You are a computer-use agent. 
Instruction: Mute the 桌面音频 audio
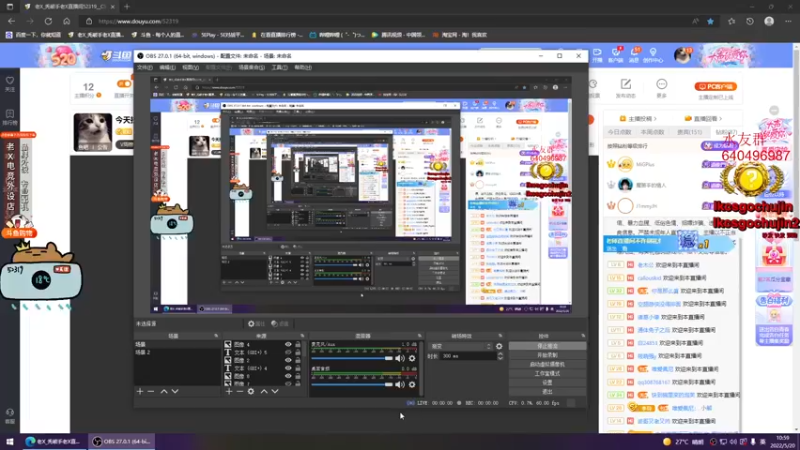pyautogui.click(x=400, y=385)
